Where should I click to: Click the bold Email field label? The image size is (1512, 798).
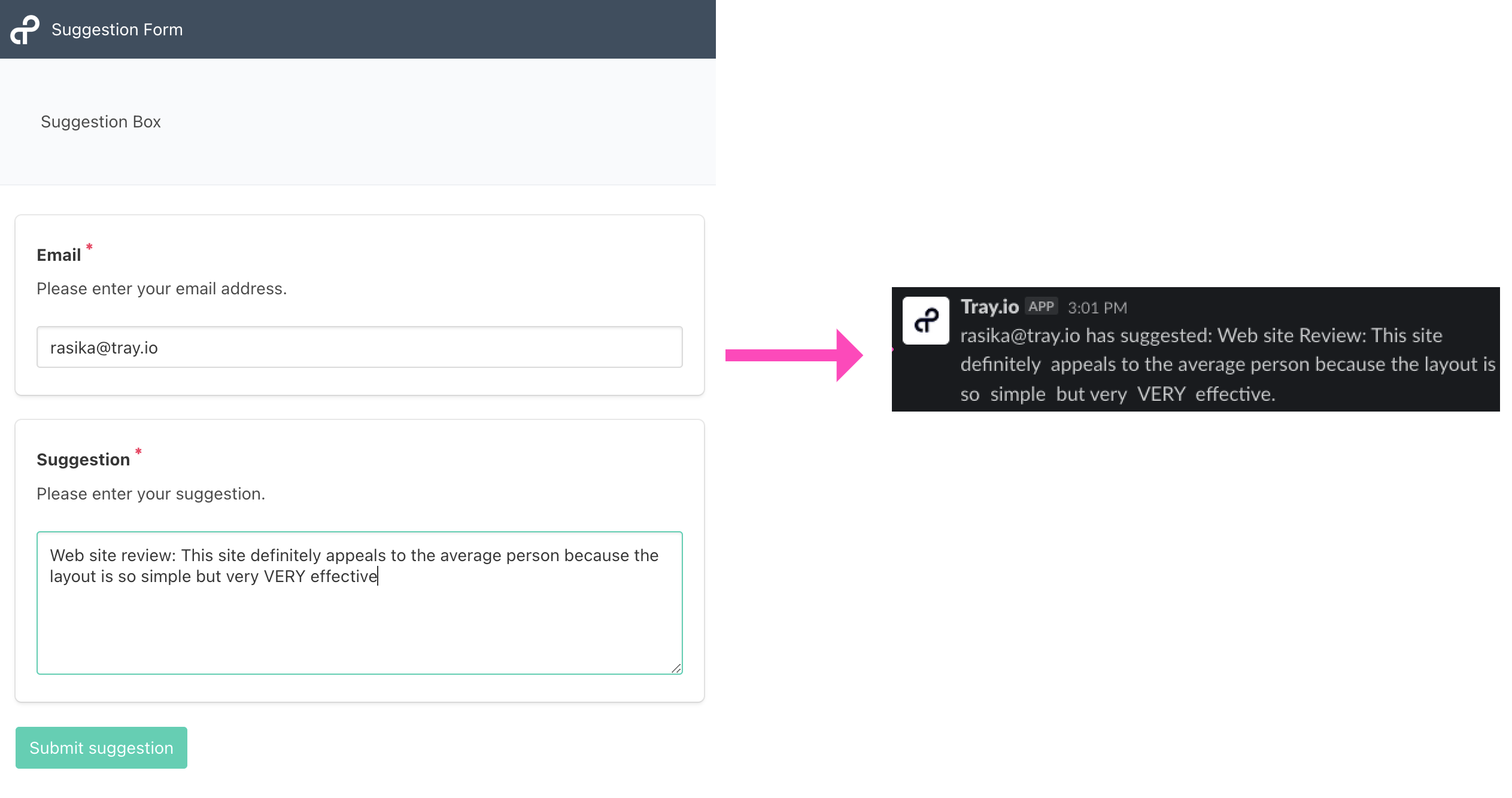[x=59, y=255]
